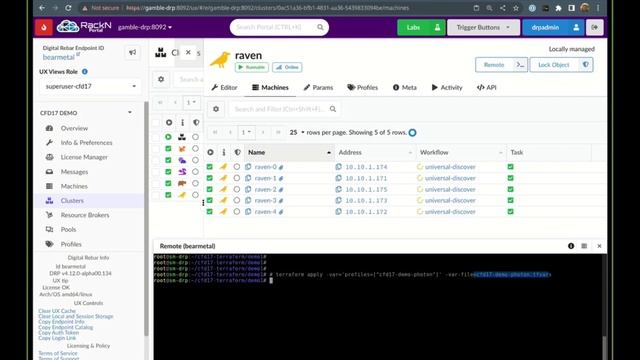The image size is (640, 360).
Task: Check the select-all box in clusters list header
Action: (x=156, y=122)
